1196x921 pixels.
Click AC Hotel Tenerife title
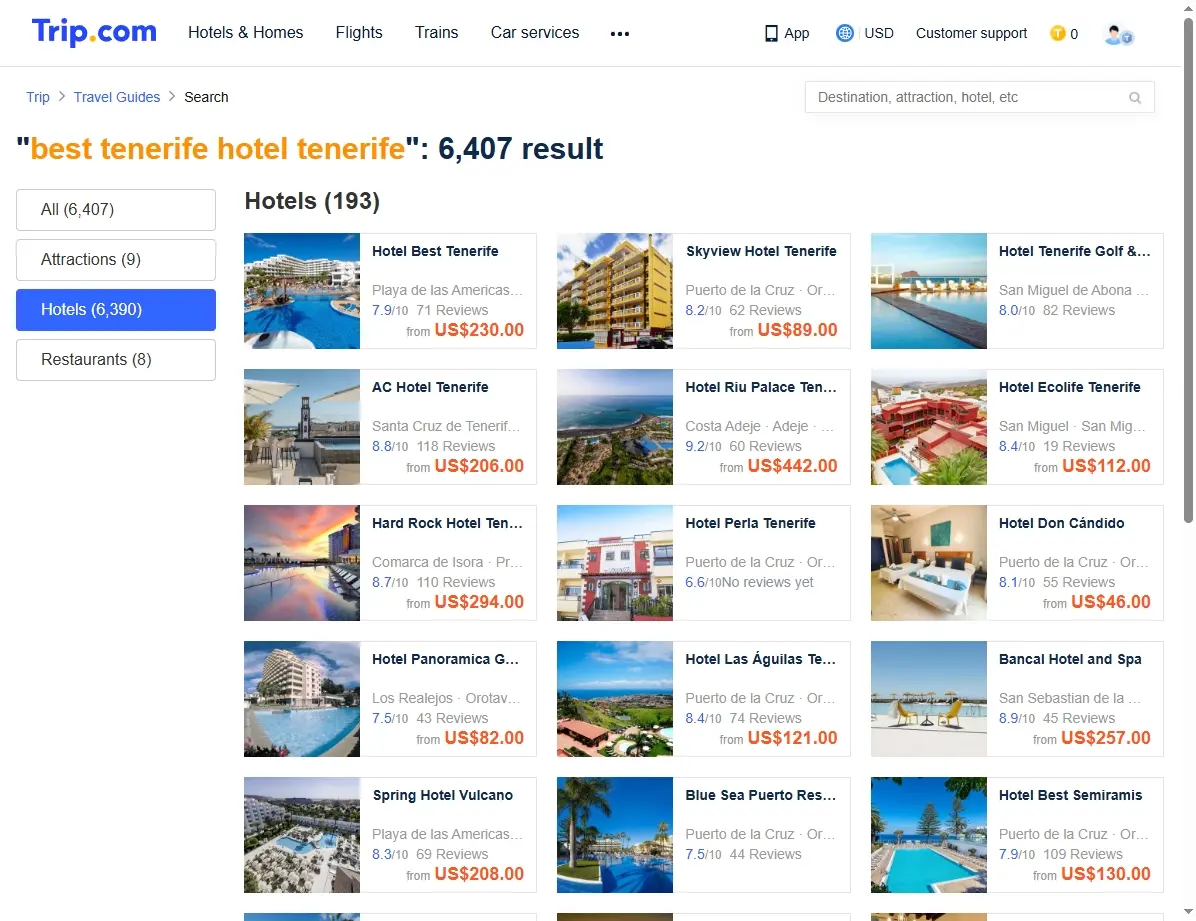point(430,387)
